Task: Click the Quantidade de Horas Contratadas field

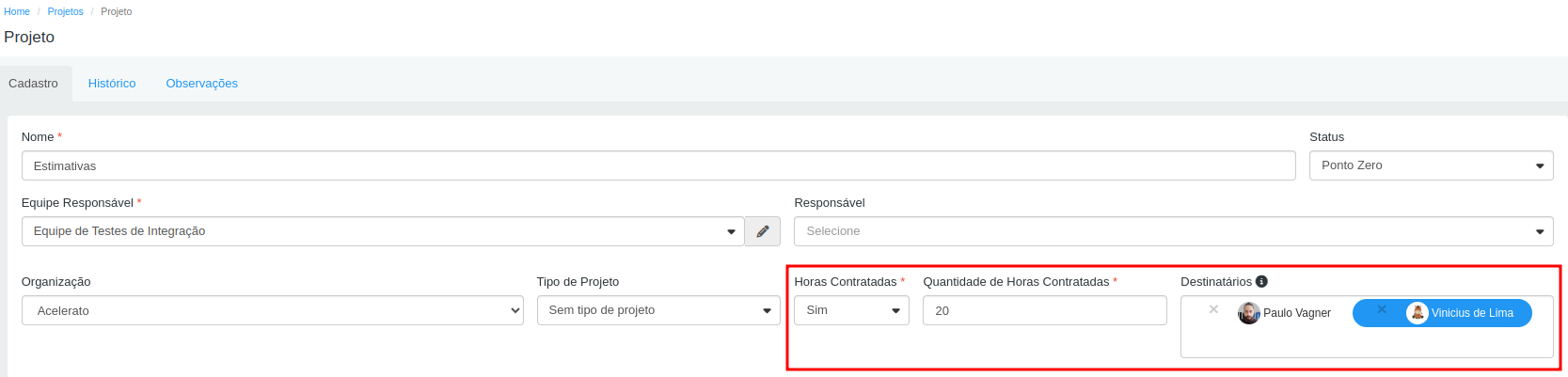Action: [x=1045, y=310]
